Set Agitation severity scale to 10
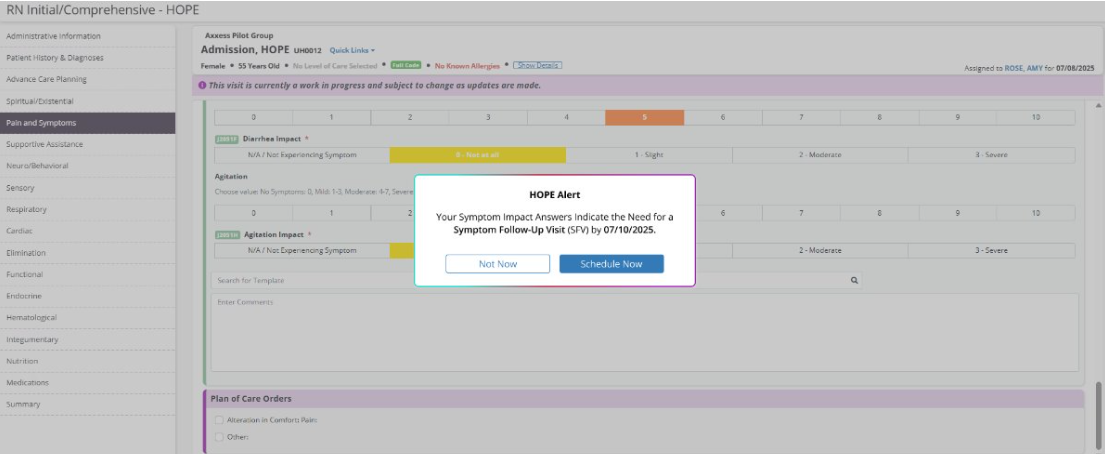 [x=1035, y=213]
